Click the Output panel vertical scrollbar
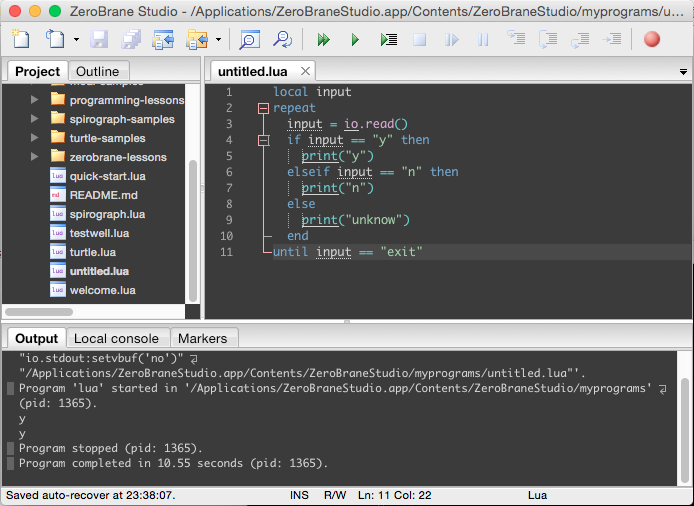 [x=684, y=429]
